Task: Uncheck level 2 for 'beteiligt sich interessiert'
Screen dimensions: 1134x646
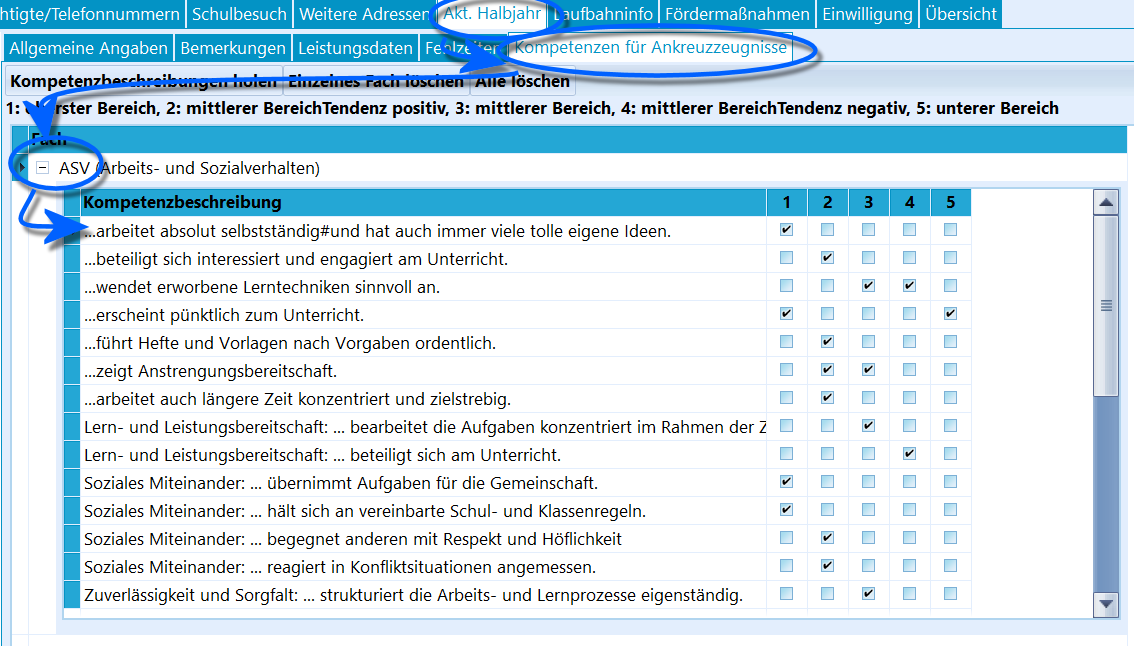Action: click(827, 258)
